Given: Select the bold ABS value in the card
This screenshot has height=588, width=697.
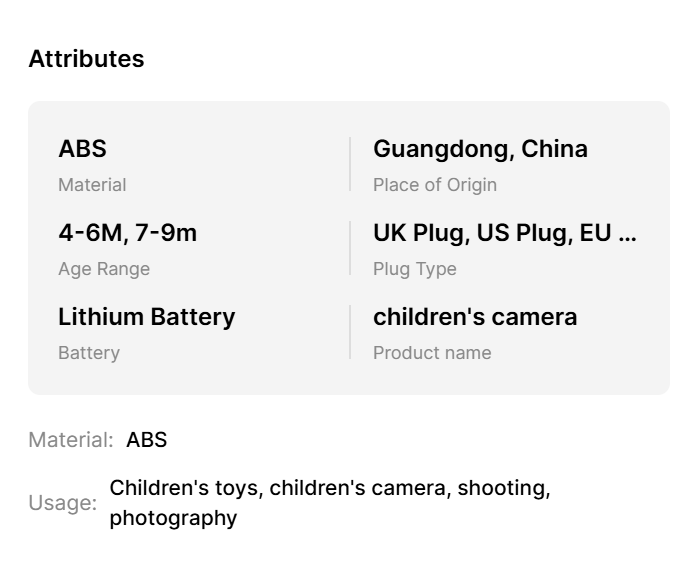Looking at the screenshot, I should (x=82, y=149).
